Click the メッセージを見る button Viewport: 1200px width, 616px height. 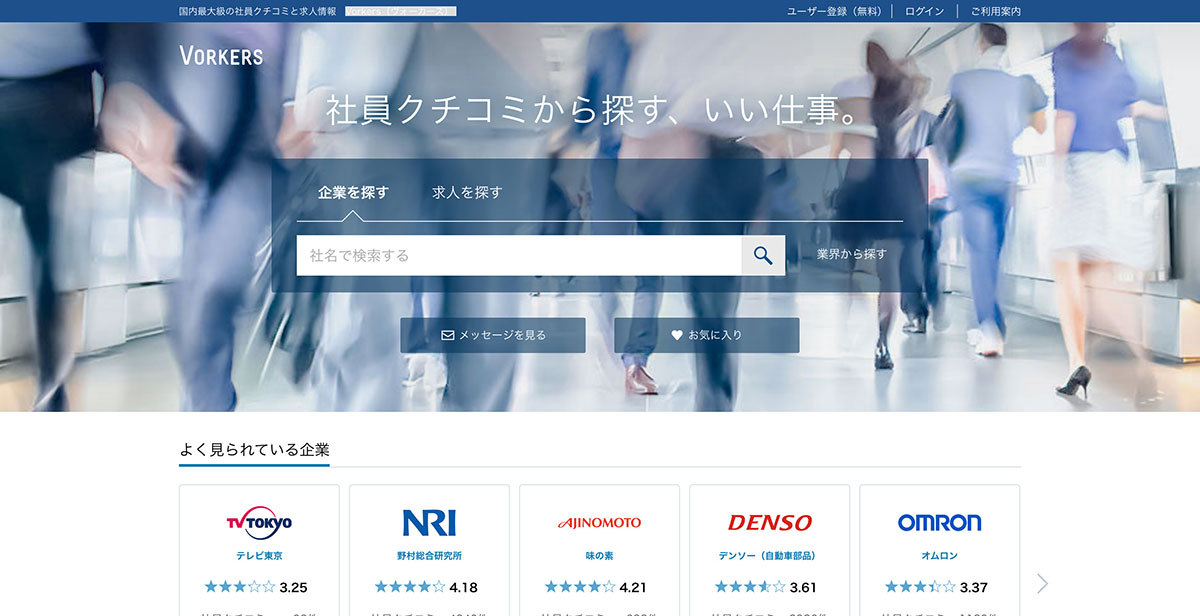click(x=493, y=335)
